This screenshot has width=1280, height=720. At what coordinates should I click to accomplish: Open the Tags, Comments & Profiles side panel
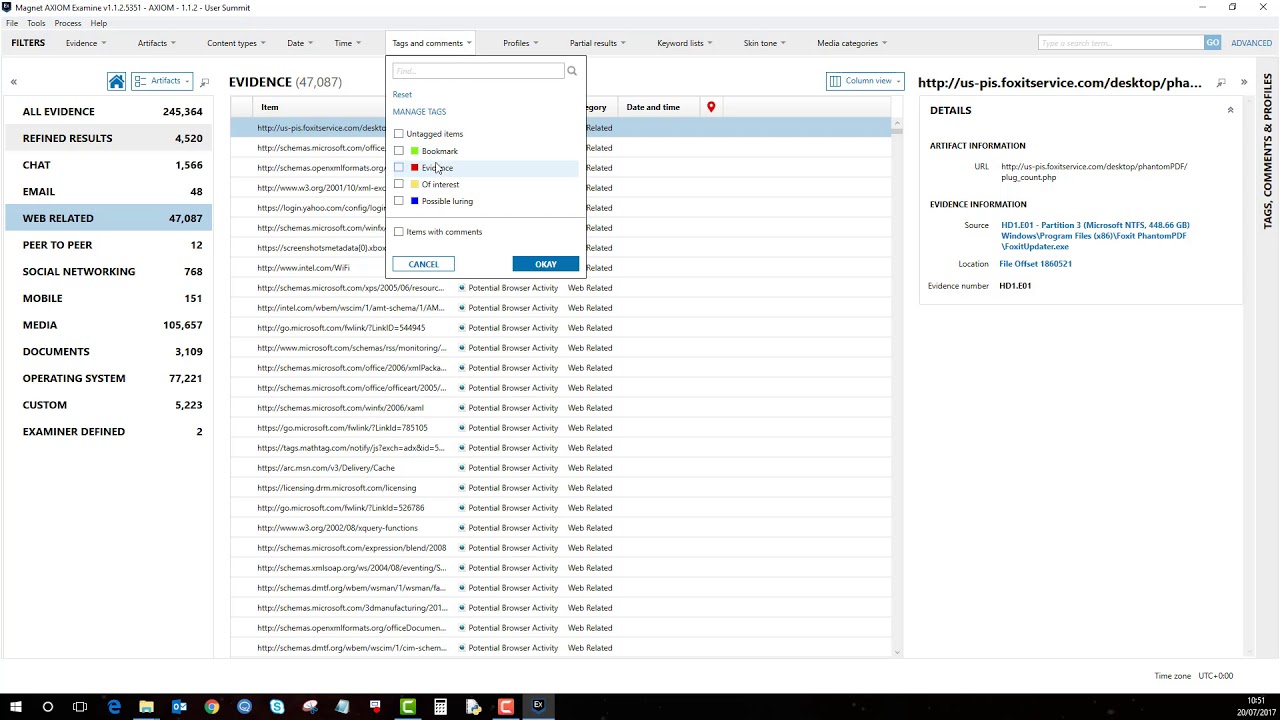click(1268, 151)
